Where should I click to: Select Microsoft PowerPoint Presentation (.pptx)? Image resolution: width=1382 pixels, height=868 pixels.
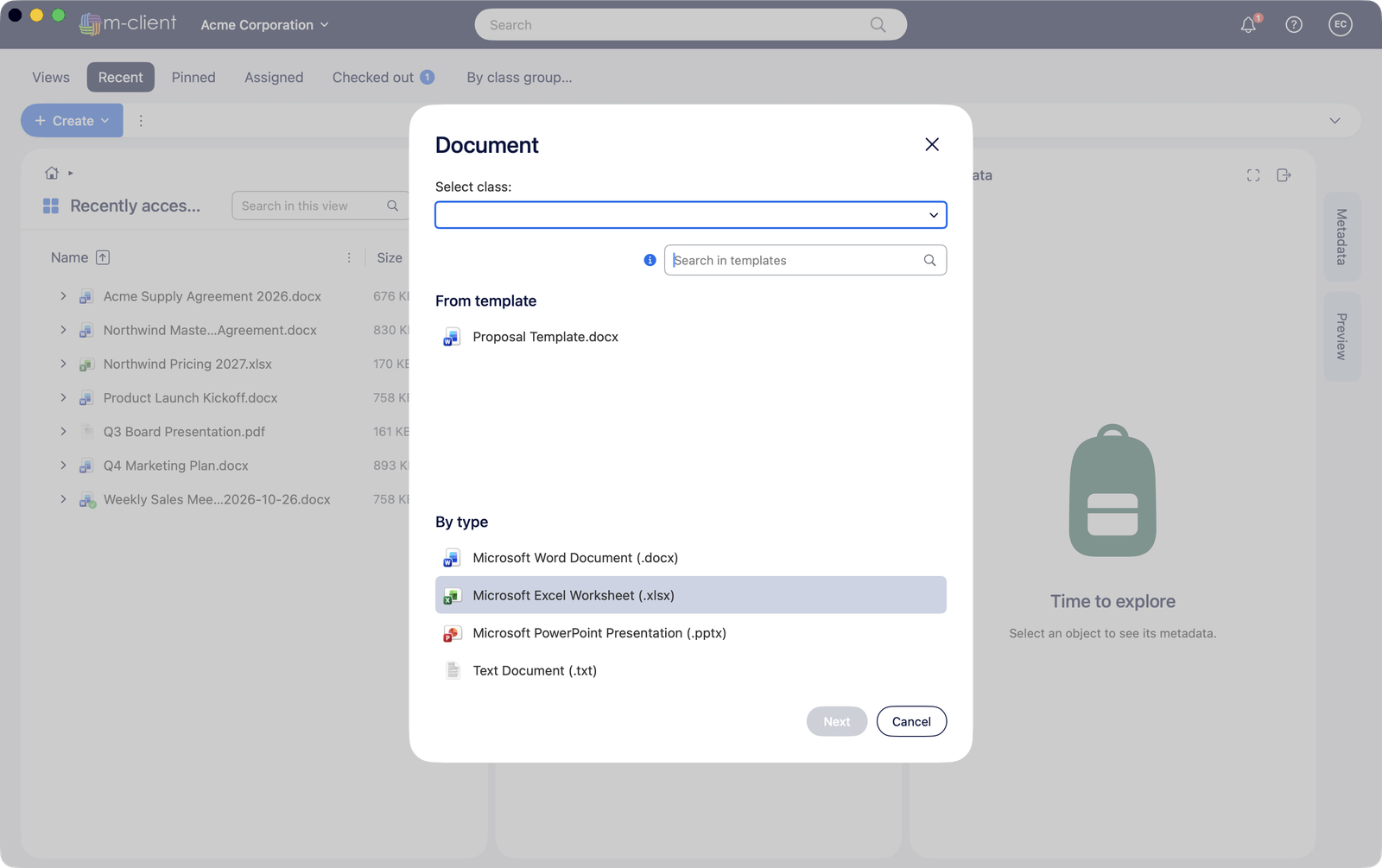pos(691,633)
